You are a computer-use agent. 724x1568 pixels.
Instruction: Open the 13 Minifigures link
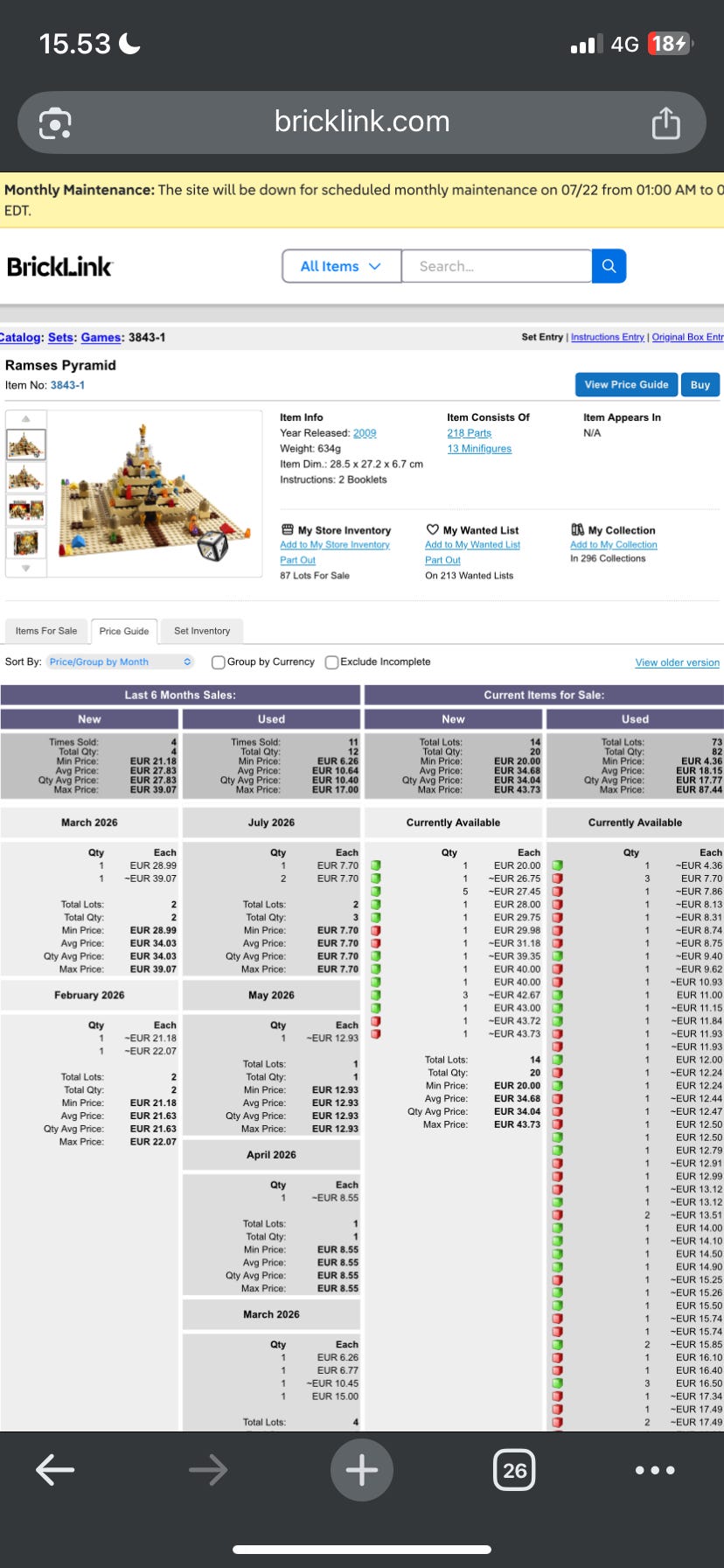[x=479, y=449]
